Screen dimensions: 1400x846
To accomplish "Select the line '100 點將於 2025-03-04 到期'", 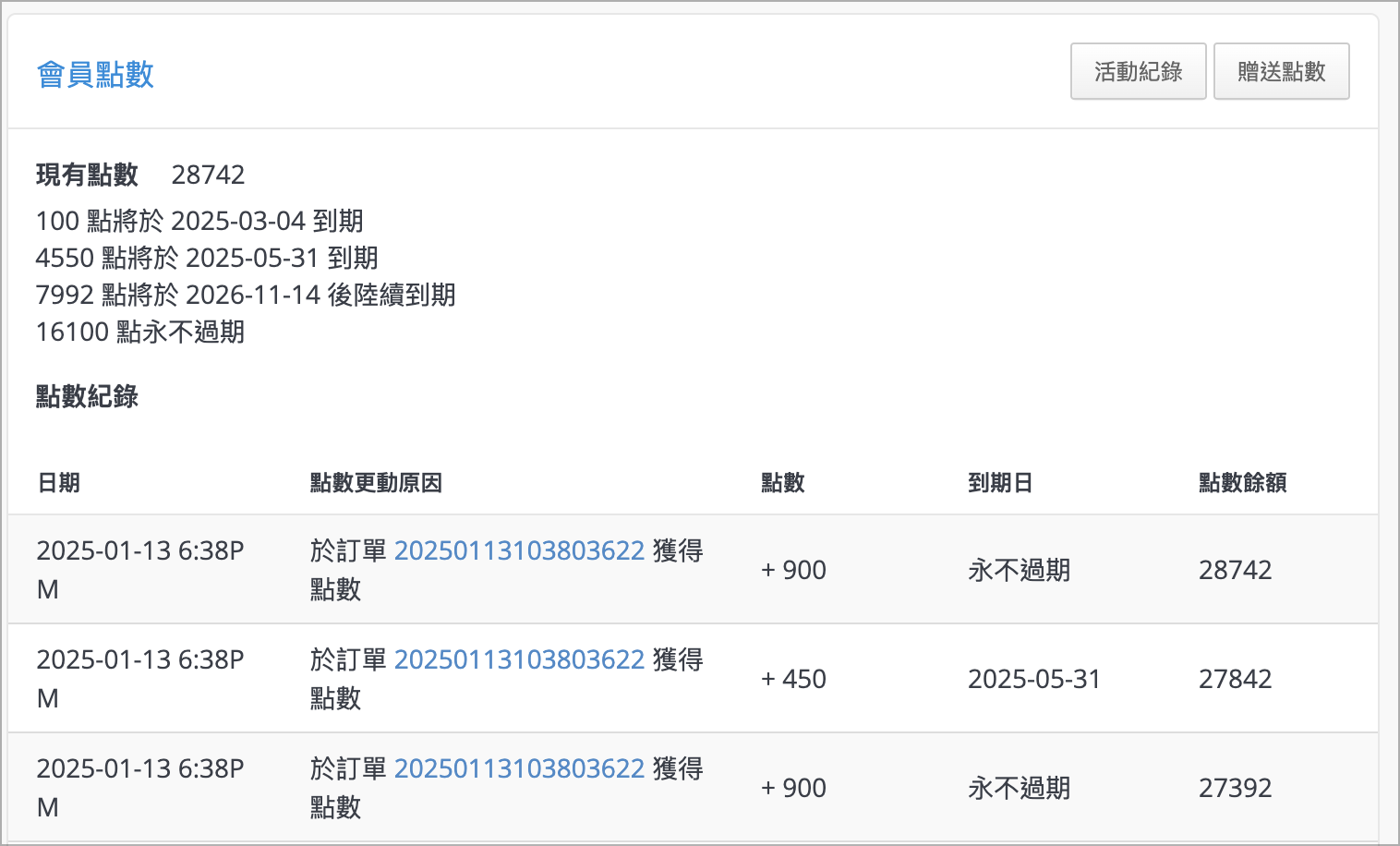I will pyautogui.click(x=199, y=221).
